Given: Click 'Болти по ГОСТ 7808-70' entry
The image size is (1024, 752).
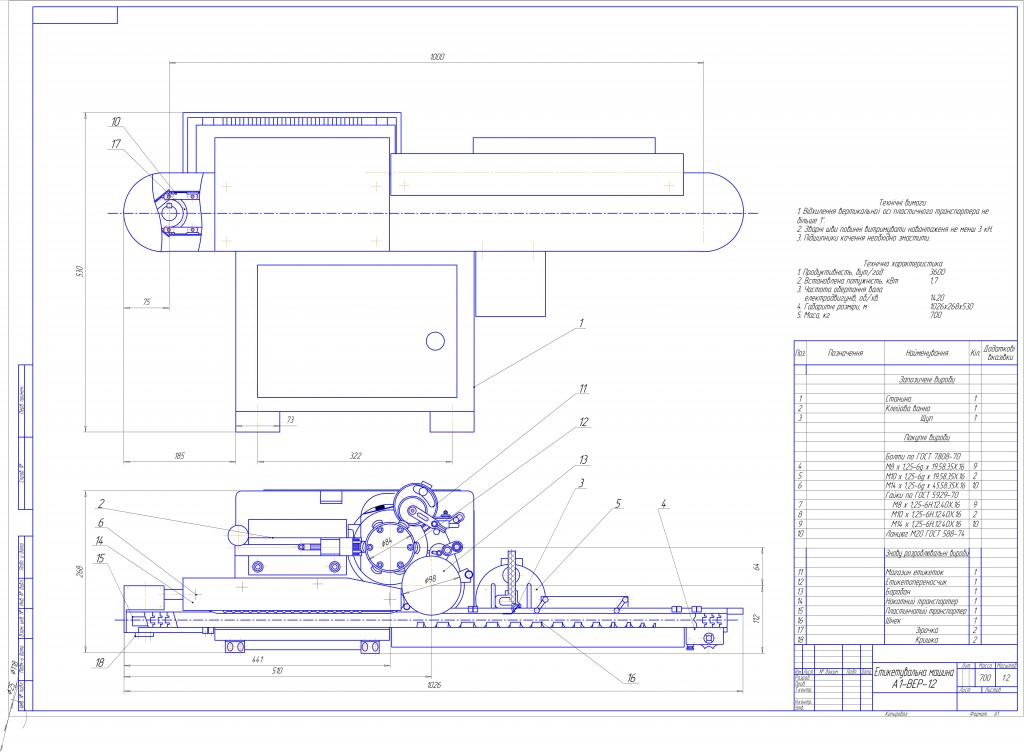Looking at the screenshot, I should (923, 457).
